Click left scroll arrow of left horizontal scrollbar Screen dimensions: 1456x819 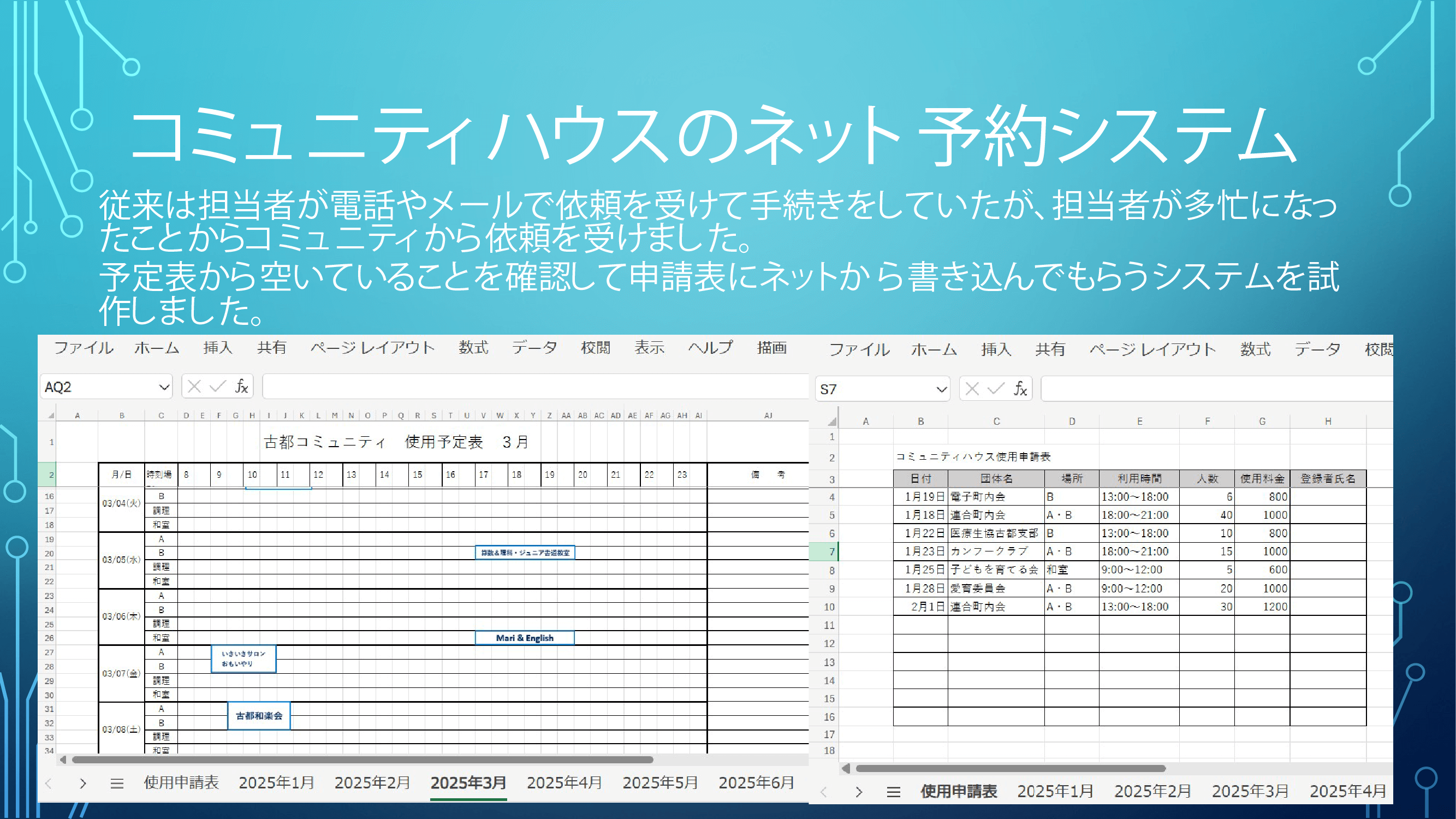tap(63, 759)
